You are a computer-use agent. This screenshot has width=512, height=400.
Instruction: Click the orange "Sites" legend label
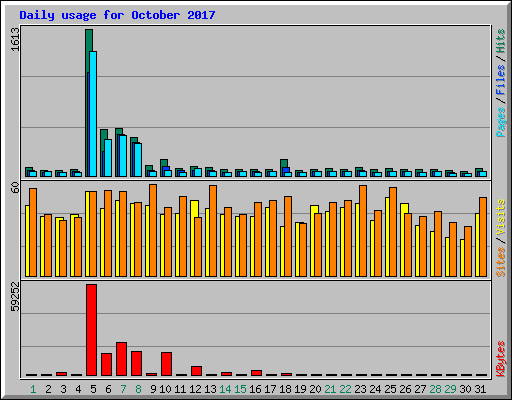click(501, 262)
